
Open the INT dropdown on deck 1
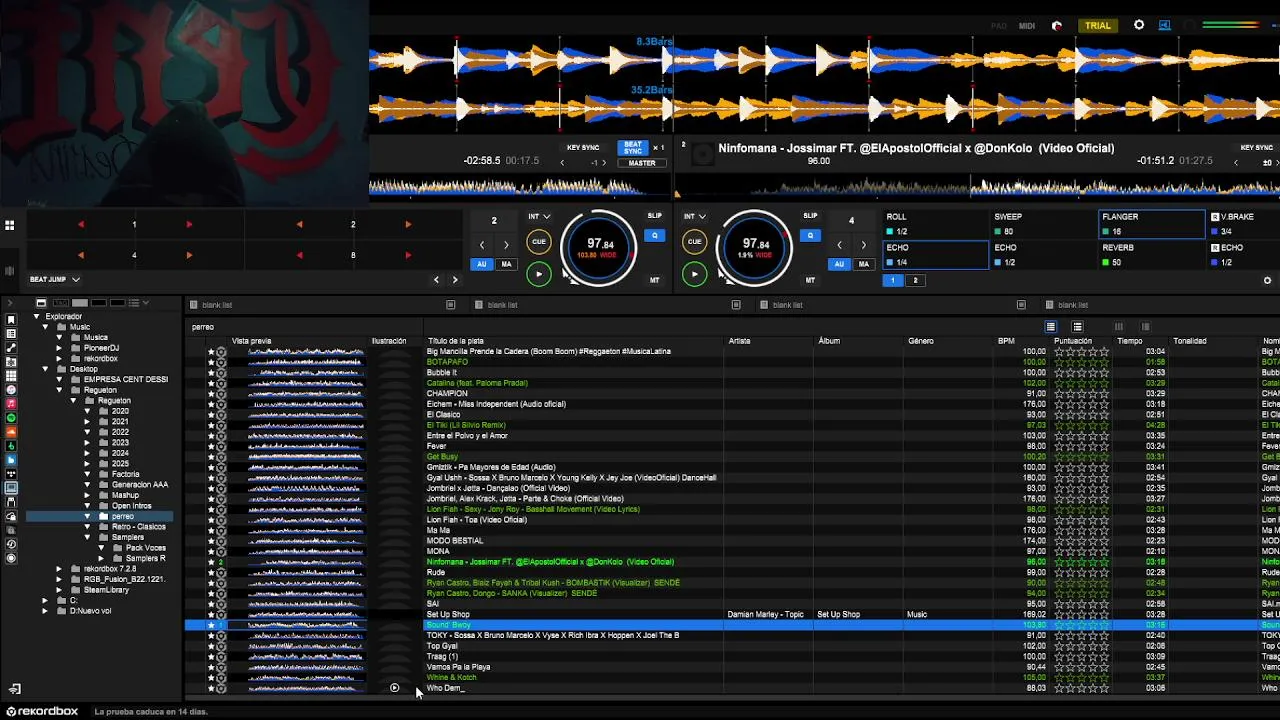[539, 216]
